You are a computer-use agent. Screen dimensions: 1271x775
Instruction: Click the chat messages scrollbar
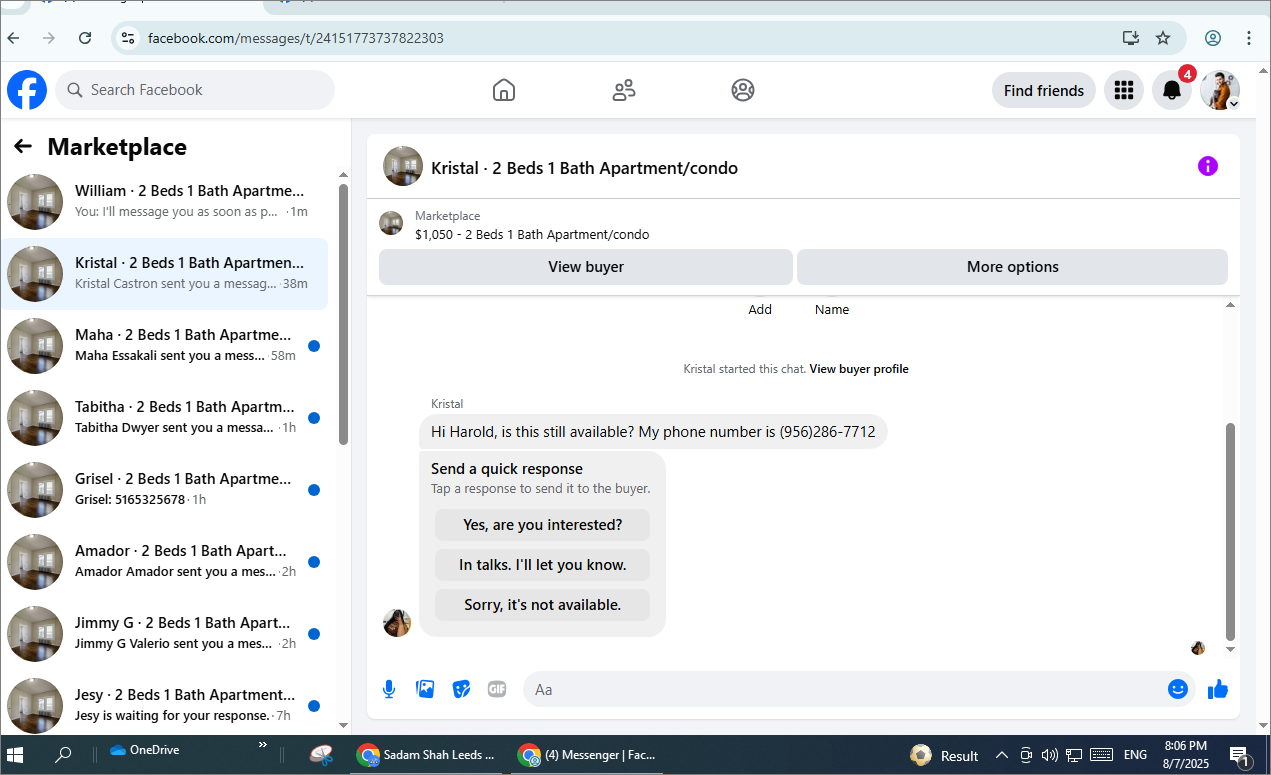click(x=1231, y=530)
